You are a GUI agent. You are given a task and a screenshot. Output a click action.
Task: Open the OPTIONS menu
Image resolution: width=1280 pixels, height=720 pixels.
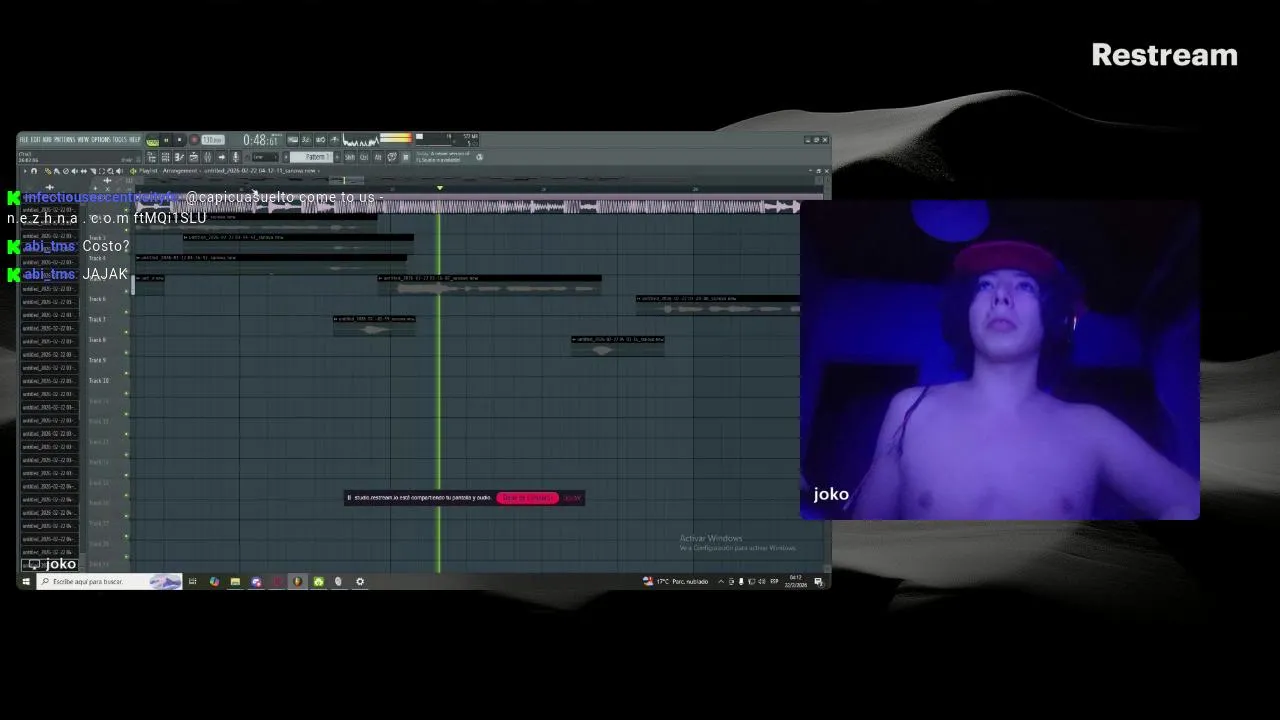point(101,139)
